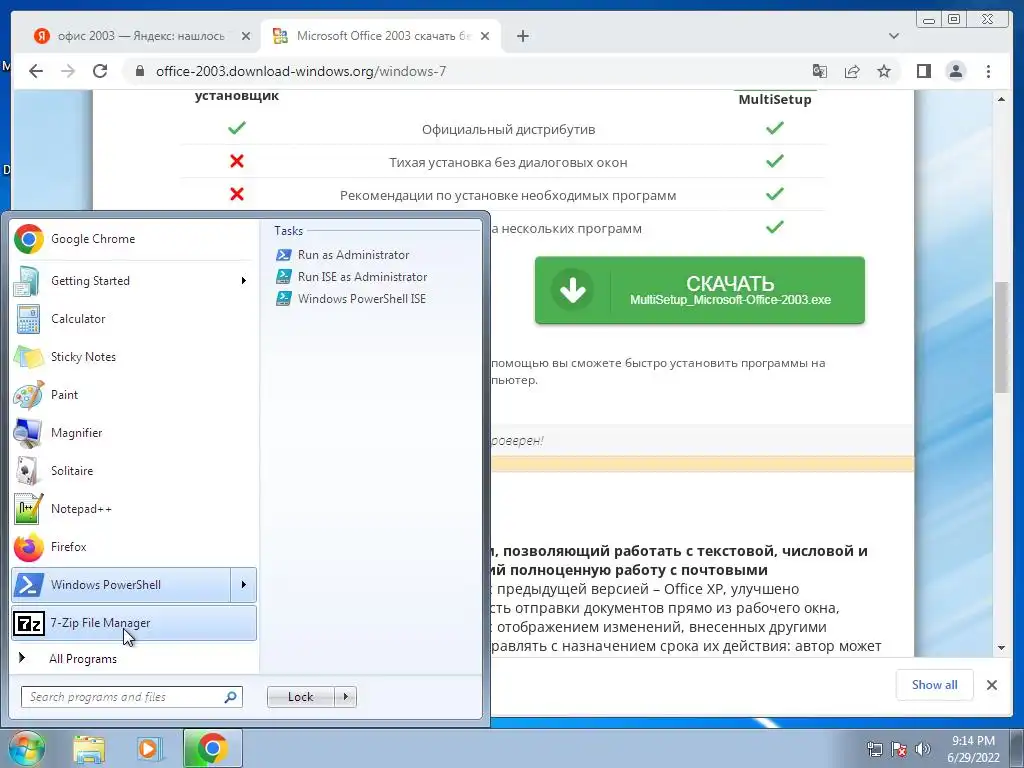Click page scrollbar up arrow
Image resolution: width=1024 pixels, height=768 pixels.
pos(1002,99)
